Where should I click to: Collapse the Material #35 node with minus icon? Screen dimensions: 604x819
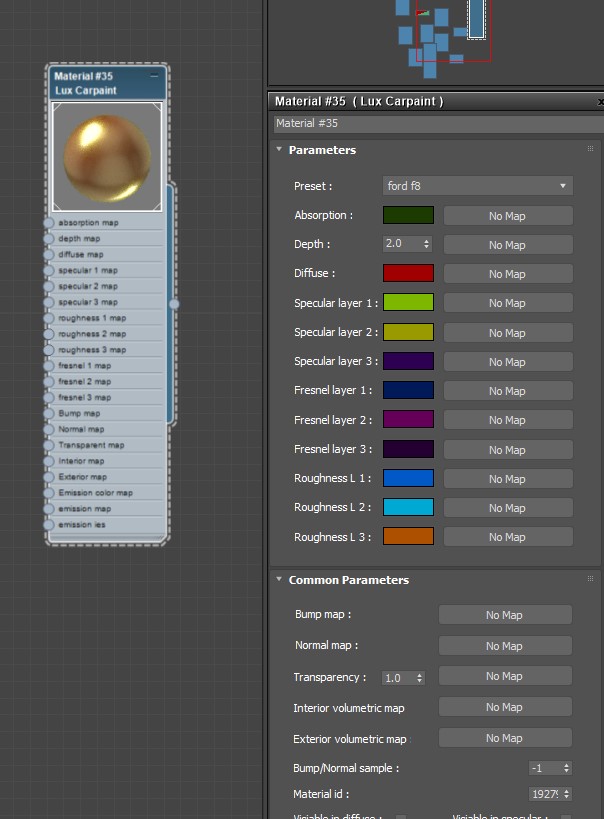tap(154, 76)
